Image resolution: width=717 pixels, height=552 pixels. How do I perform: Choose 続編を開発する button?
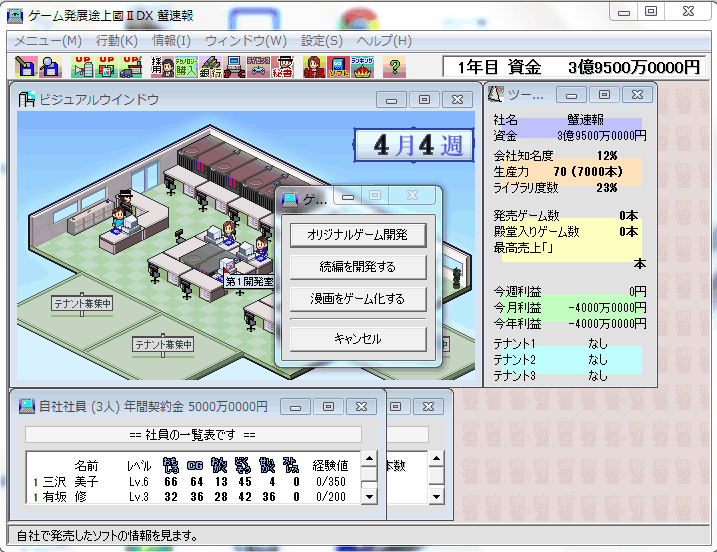click(358, 267)
